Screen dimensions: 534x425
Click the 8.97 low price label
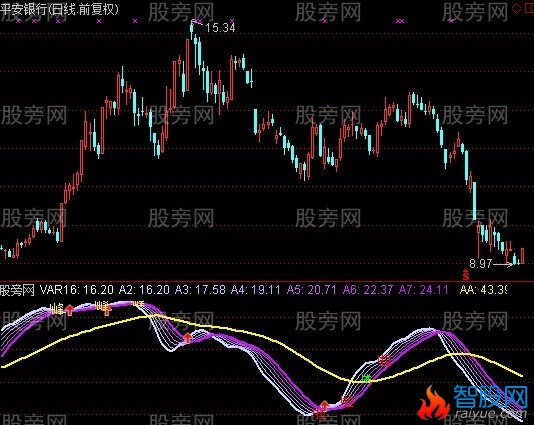click(x=481, y=263)
